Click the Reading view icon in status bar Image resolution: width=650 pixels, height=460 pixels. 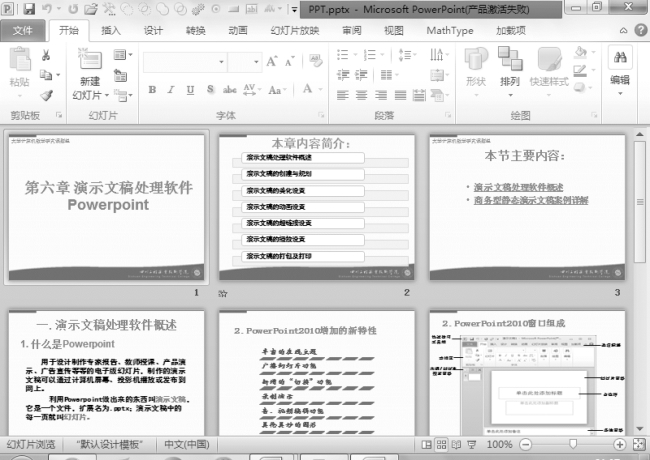coord(456,445)
